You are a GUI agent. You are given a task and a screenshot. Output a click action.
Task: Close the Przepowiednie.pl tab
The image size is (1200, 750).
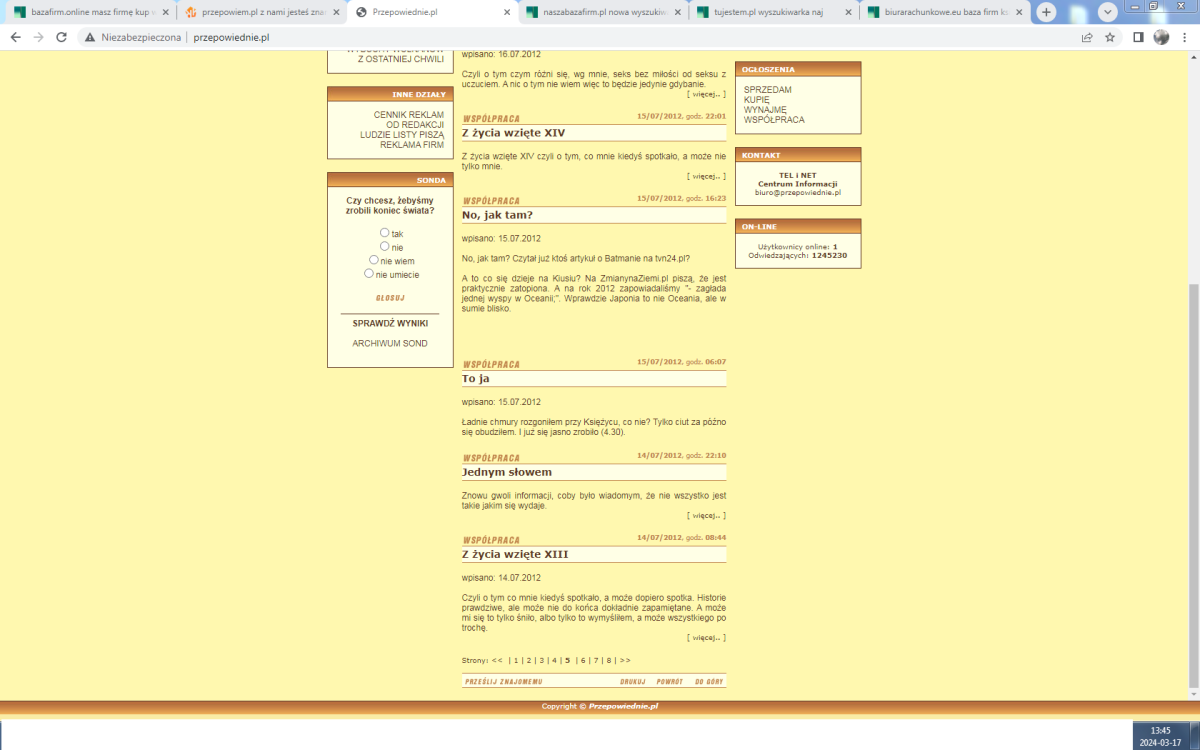coord(504,13)
